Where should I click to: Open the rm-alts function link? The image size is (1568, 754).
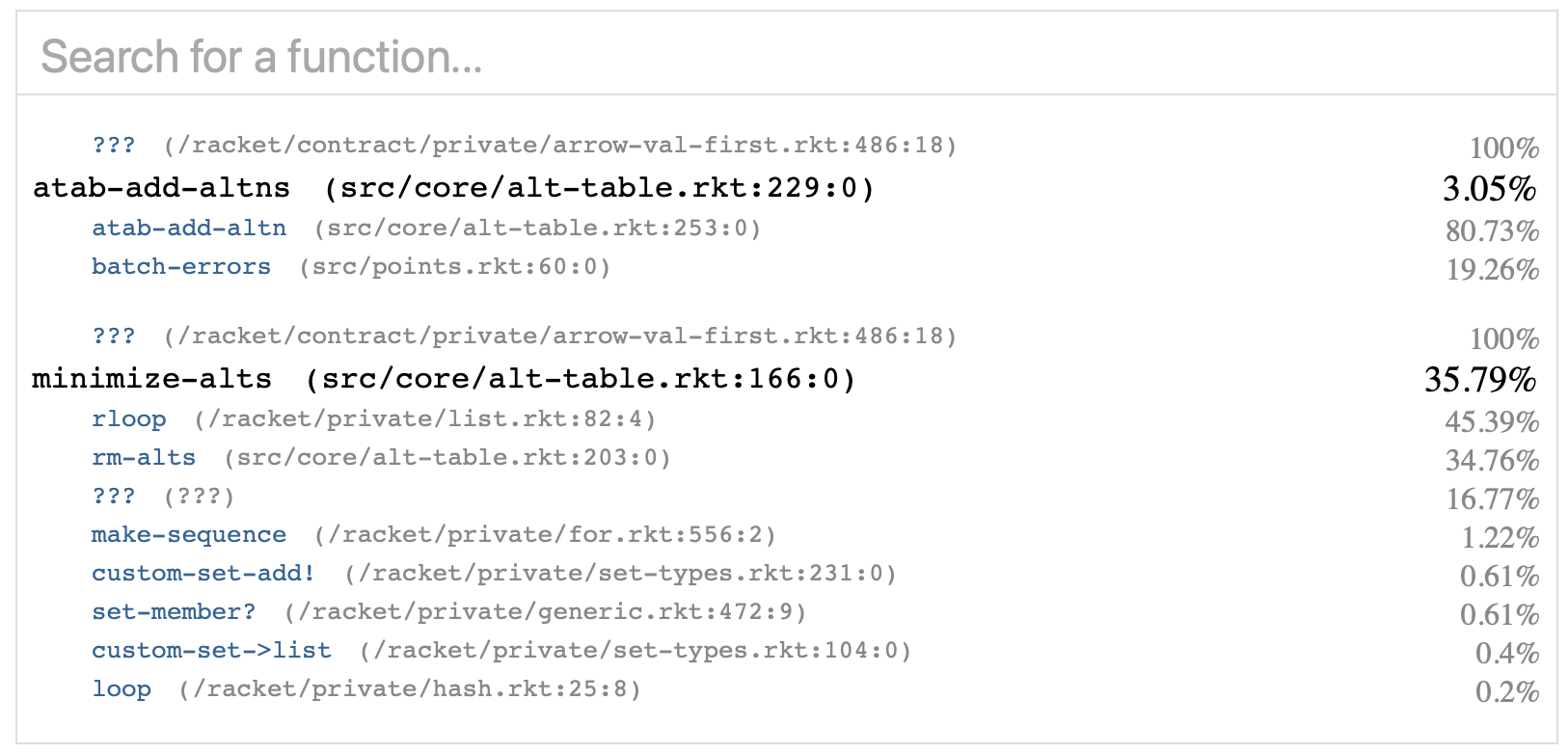tap(144, 458)
